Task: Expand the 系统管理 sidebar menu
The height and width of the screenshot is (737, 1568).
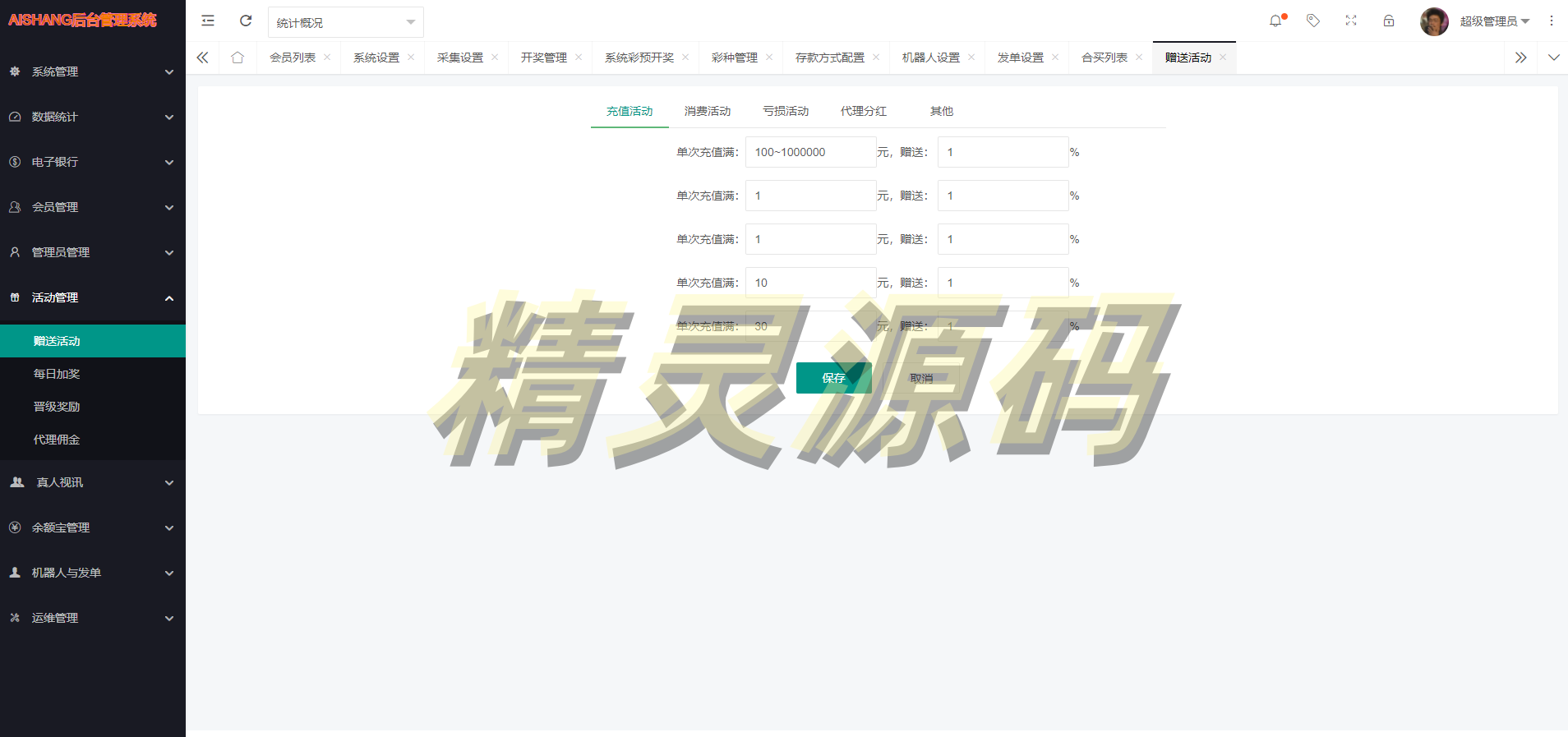Action: click(92, 71)
